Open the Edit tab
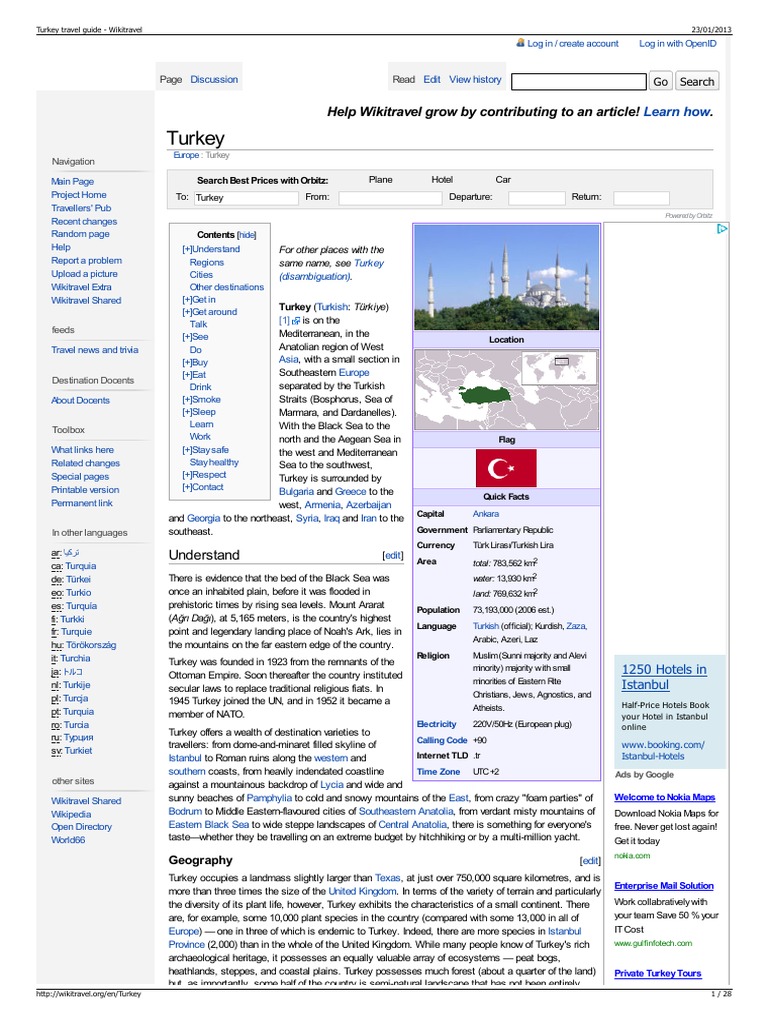Image resolution: width=768 pixels, height=1024 pixels. (x=432, y=80)
